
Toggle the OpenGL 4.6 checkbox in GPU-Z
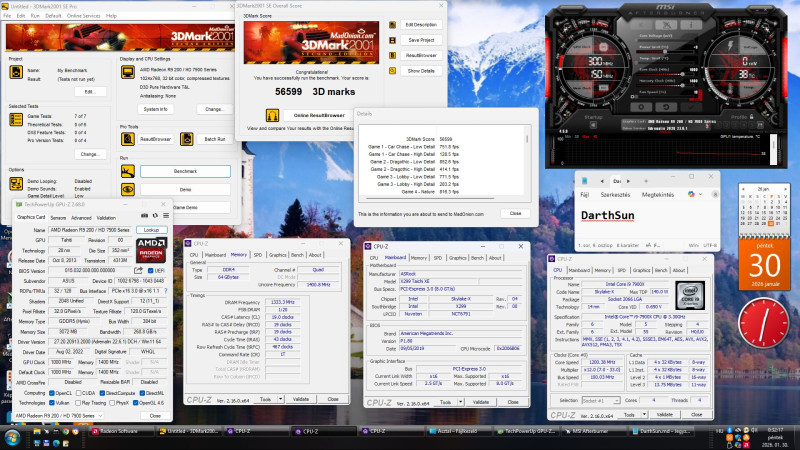[x=135, y=403]
